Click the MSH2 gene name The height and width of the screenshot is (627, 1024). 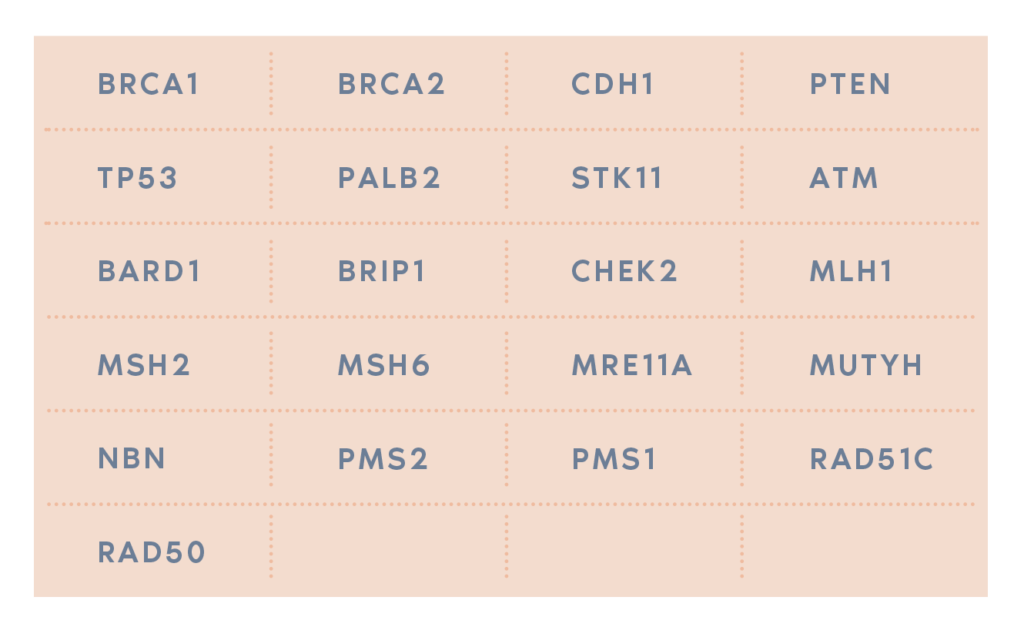tap(144, 365)
